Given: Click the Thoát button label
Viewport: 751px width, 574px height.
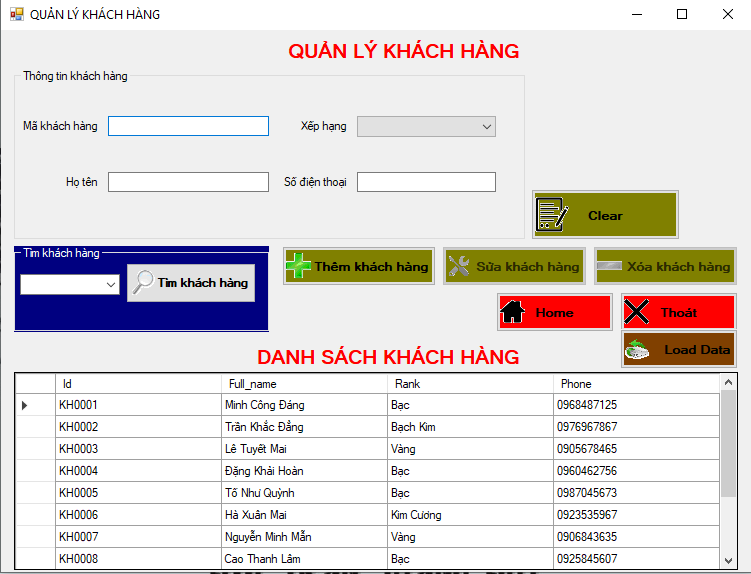Looking at the screenshot, I should point(679,312).
